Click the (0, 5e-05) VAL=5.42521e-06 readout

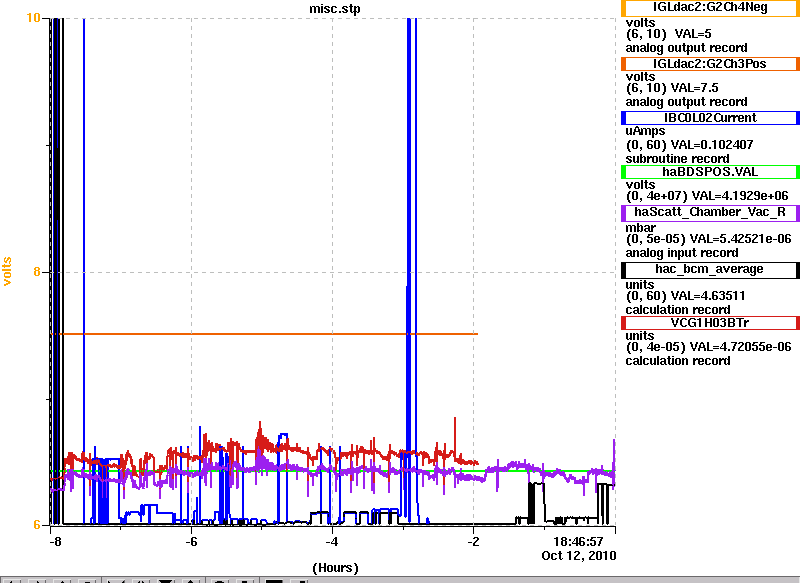point(709,239)
